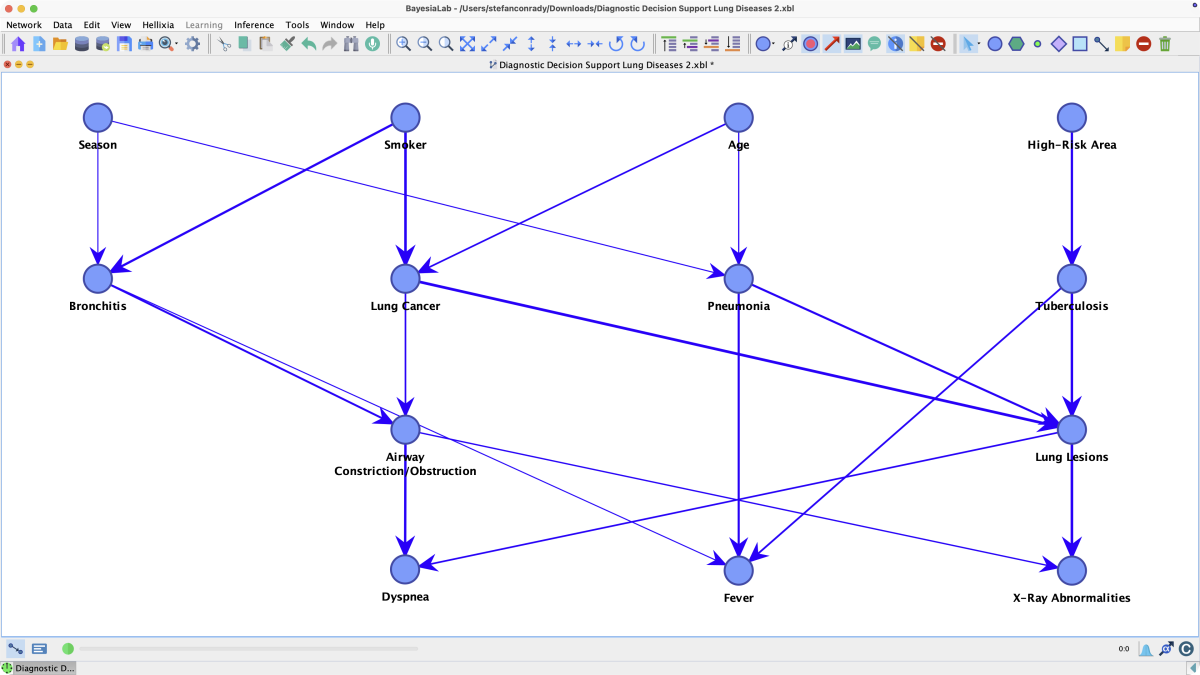Open the Tools menu
Viewport: 1200px width, 675px height.
[297, 25]
